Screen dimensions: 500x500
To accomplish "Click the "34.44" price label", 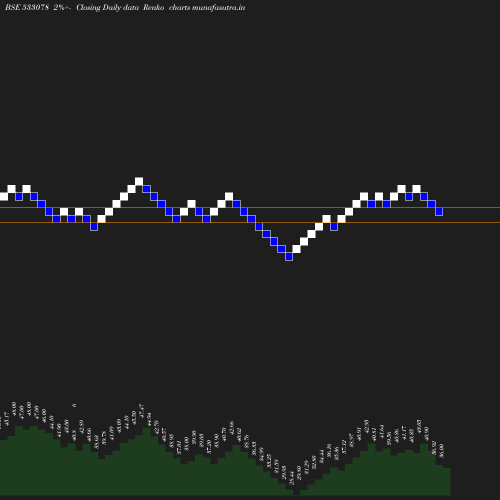I will click(x=321, y=456).
